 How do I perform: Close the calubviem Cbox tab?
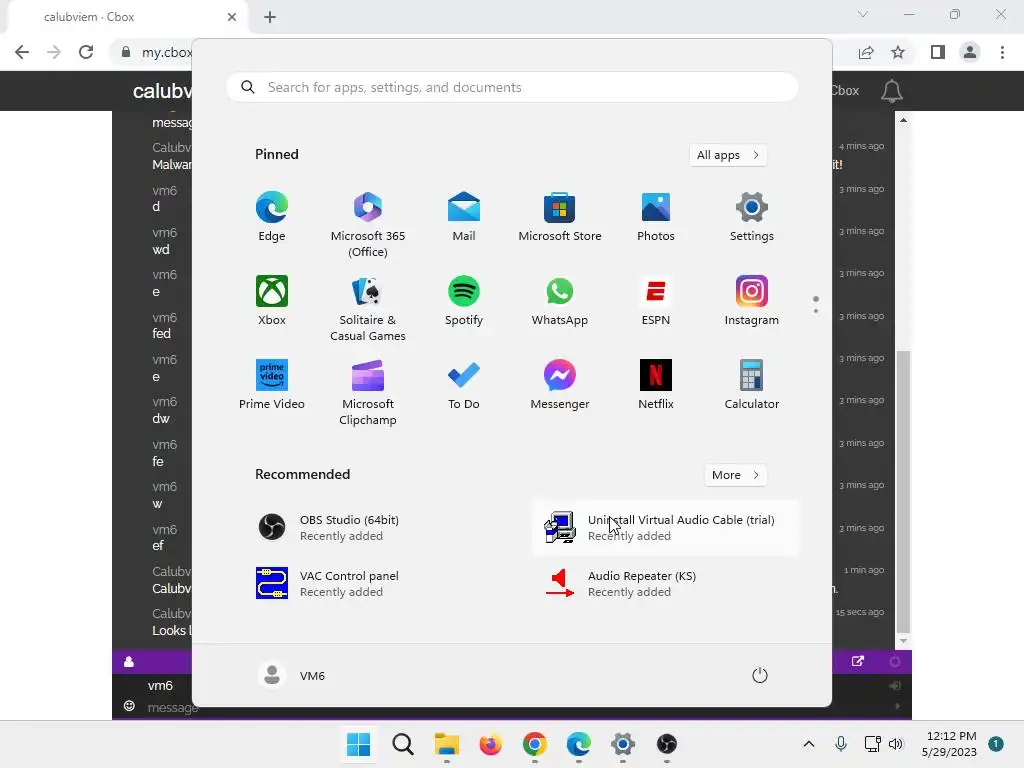point(232,17)
